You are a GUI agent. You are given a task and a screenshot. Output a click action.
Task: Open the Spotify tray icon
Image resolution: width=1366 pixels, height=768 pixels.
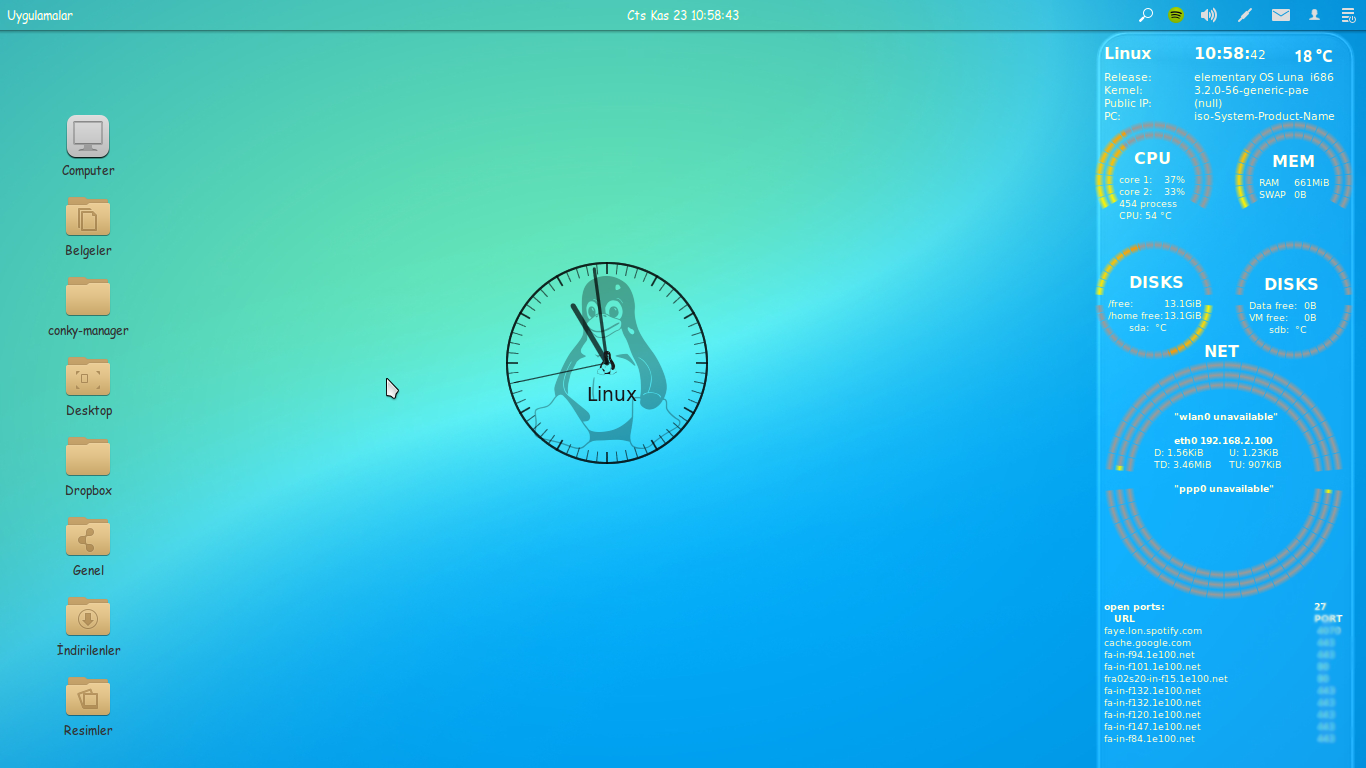pyautogui.click(x=1177, y=15)
